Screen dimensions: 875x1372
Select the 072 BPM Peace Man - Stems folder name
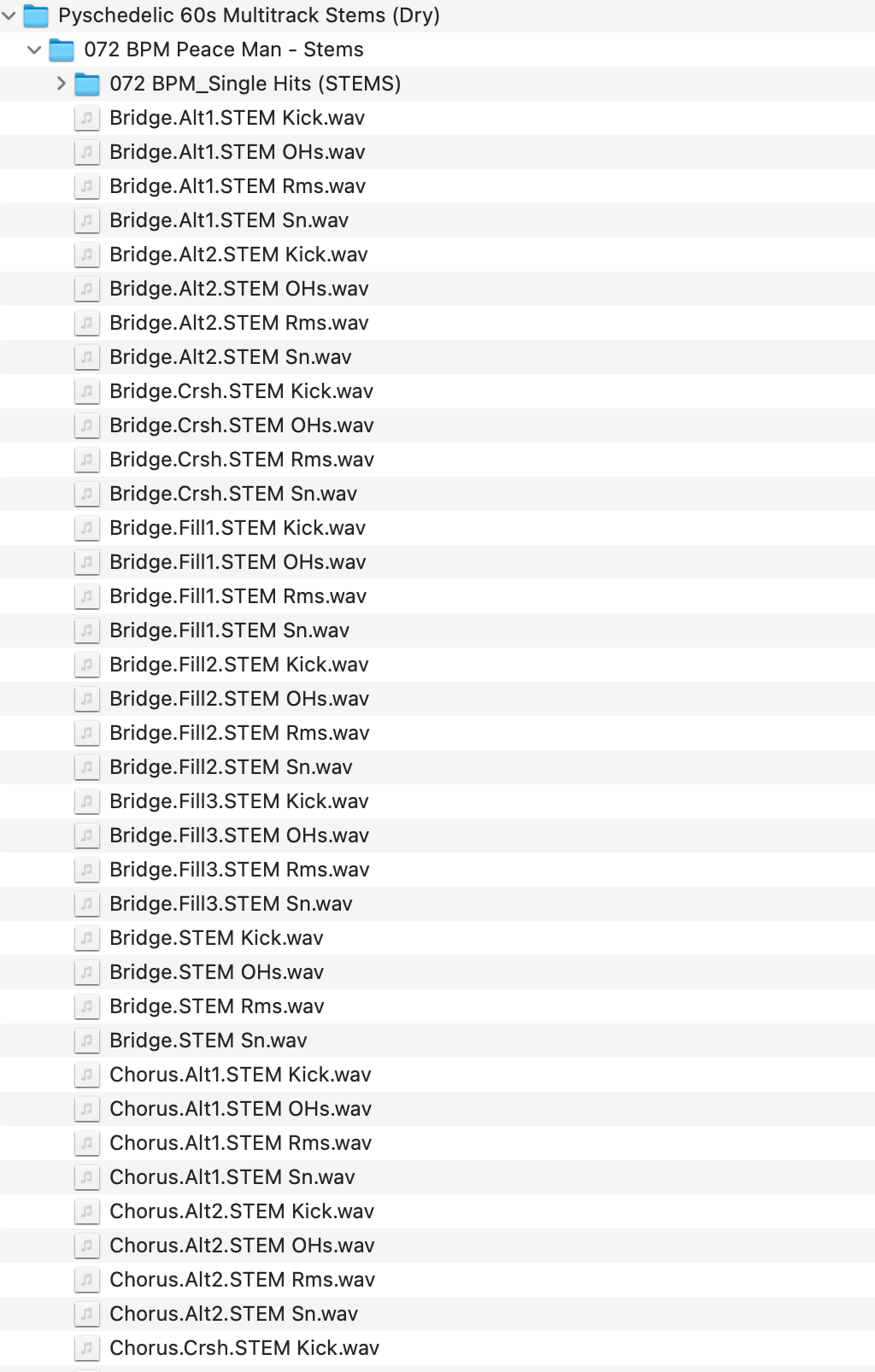click(x=223, y=50)
